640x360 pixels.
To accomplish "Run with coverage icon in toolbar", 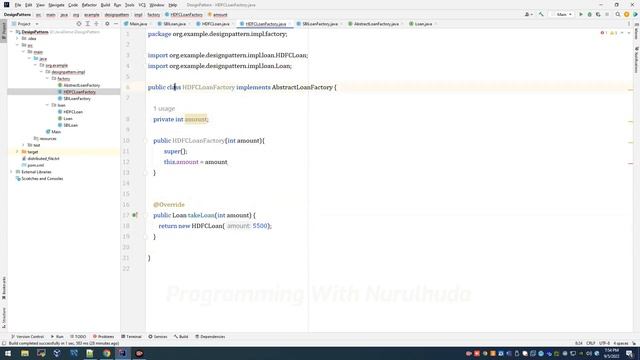I will [598, 14].
